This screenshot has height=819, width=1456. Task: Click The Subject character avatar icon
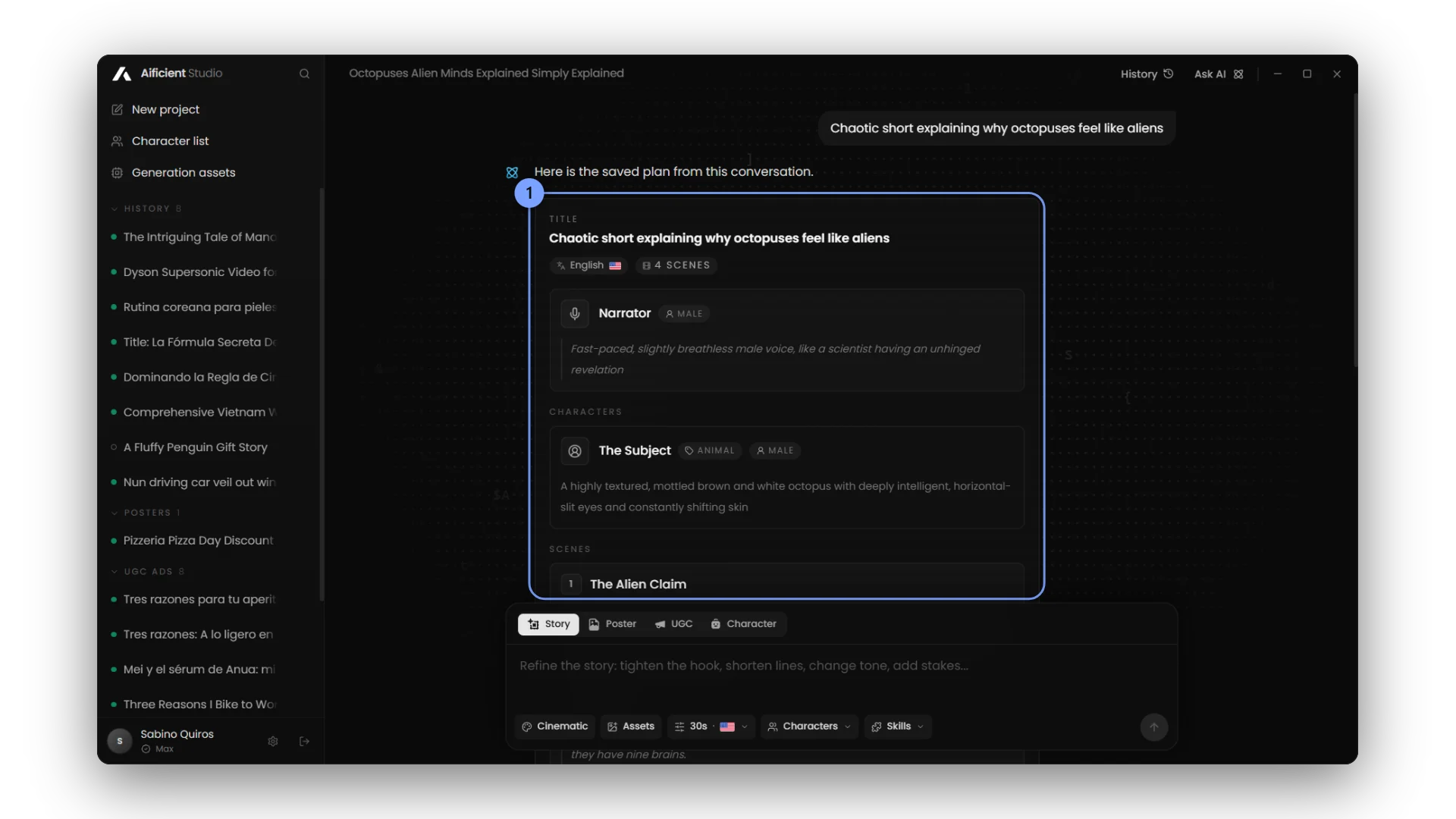click(x=575, y=450)
